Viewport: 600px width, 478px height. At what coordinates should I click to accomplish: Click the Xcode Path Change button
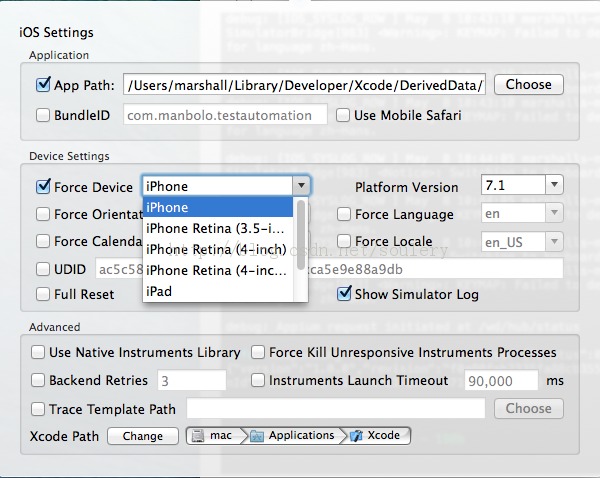click(x=143, y=436)
